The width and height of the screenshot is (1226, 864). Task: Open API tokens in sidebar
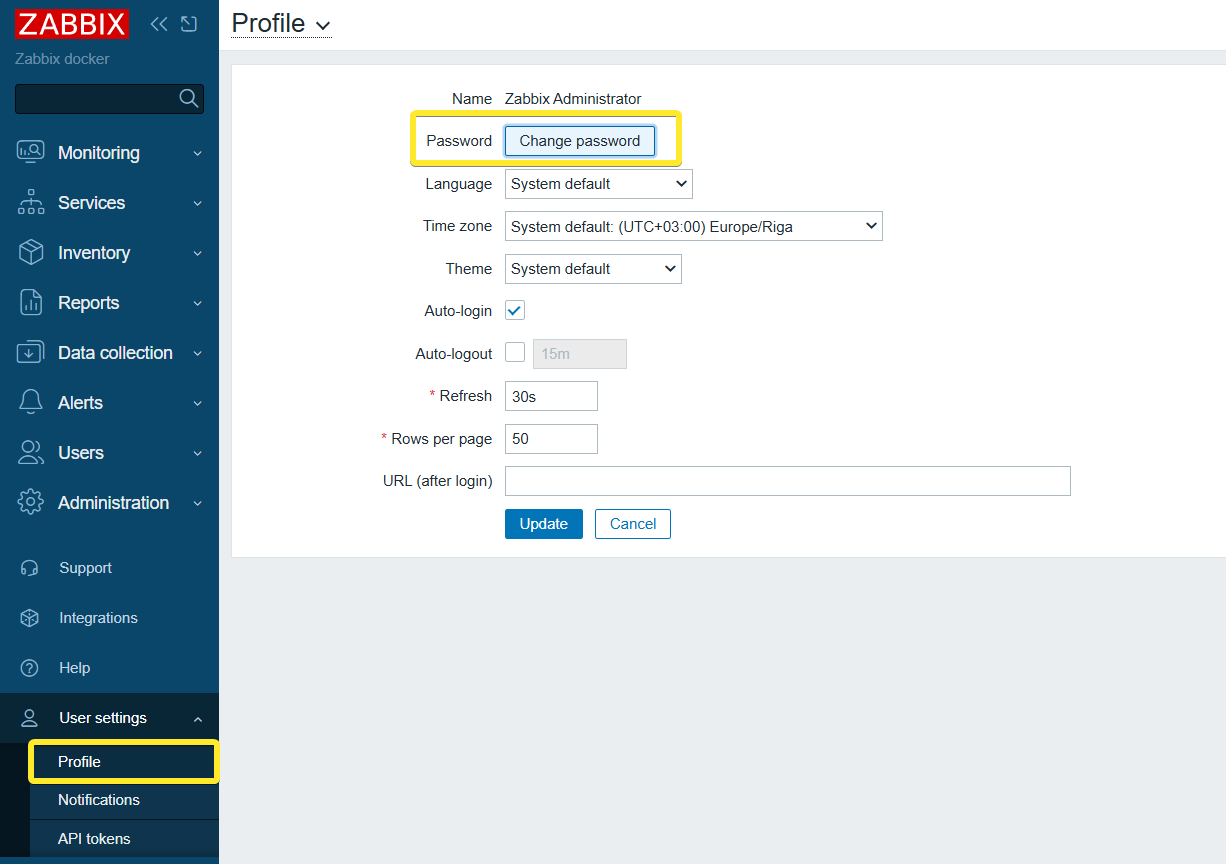point(94,839)
